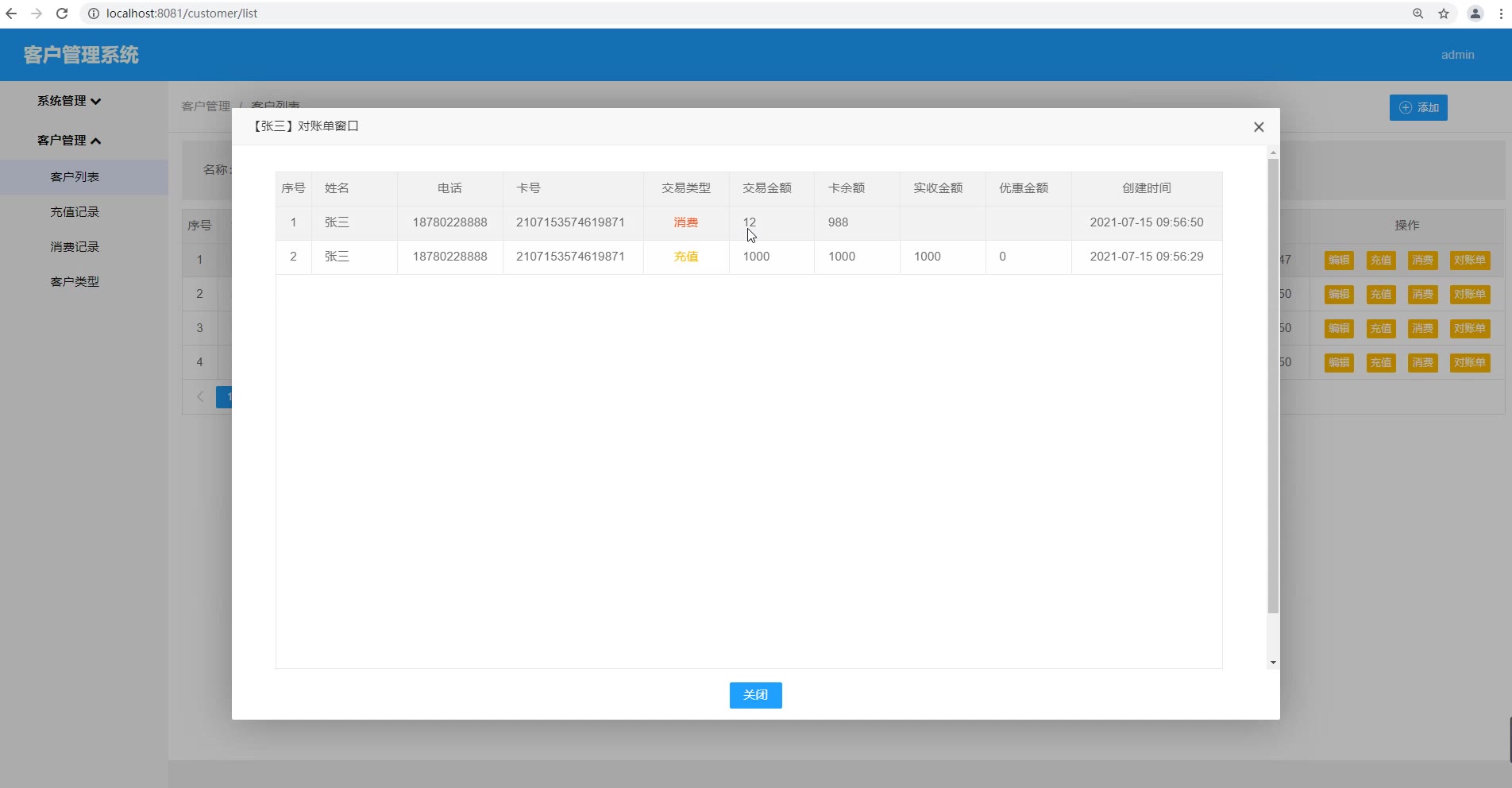Click the 客户管理 breadcrumb link
The image size is (1512, 788).
(x=206, y=106)
